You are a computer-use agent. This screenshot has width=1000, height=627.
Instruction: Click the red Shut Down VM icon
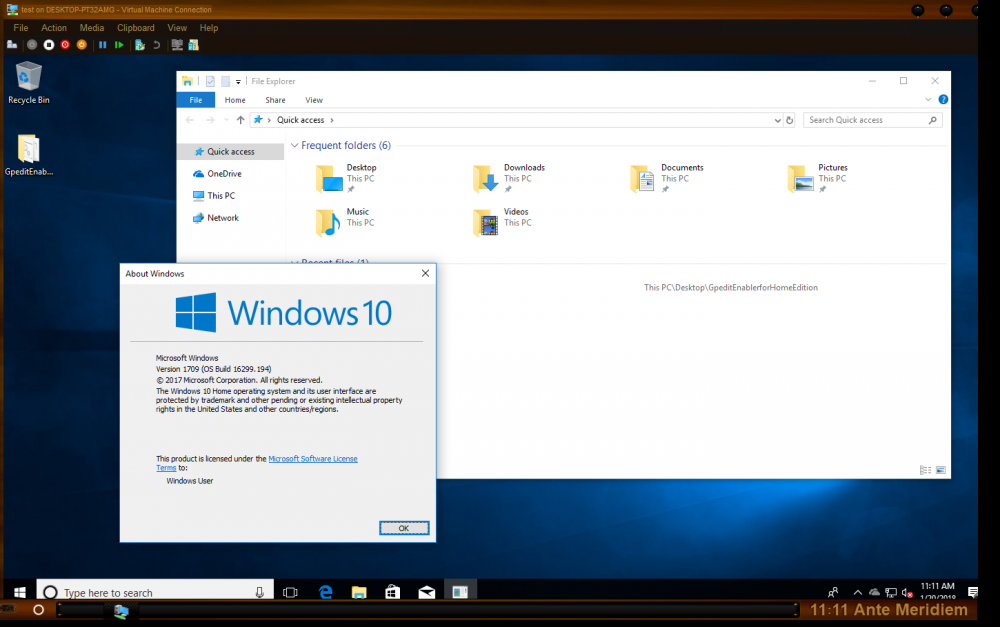65,45
